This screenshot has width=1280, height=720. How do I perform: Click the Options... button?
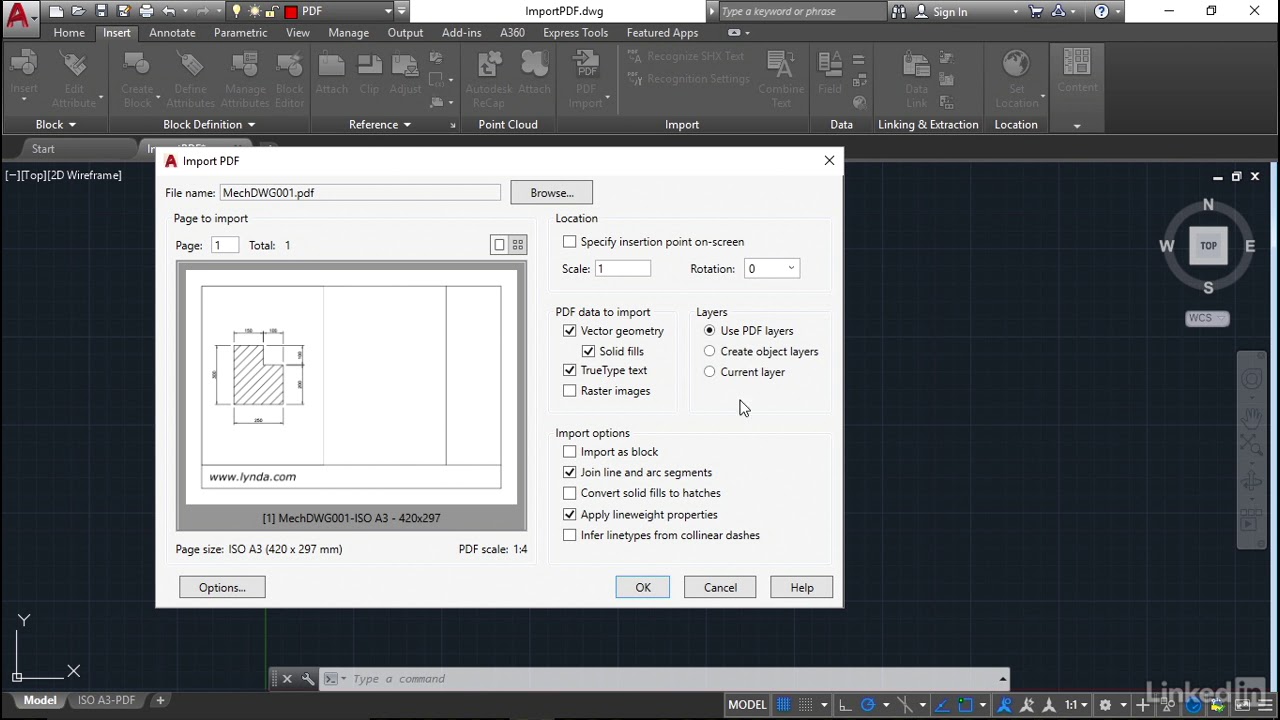[222, 588]
